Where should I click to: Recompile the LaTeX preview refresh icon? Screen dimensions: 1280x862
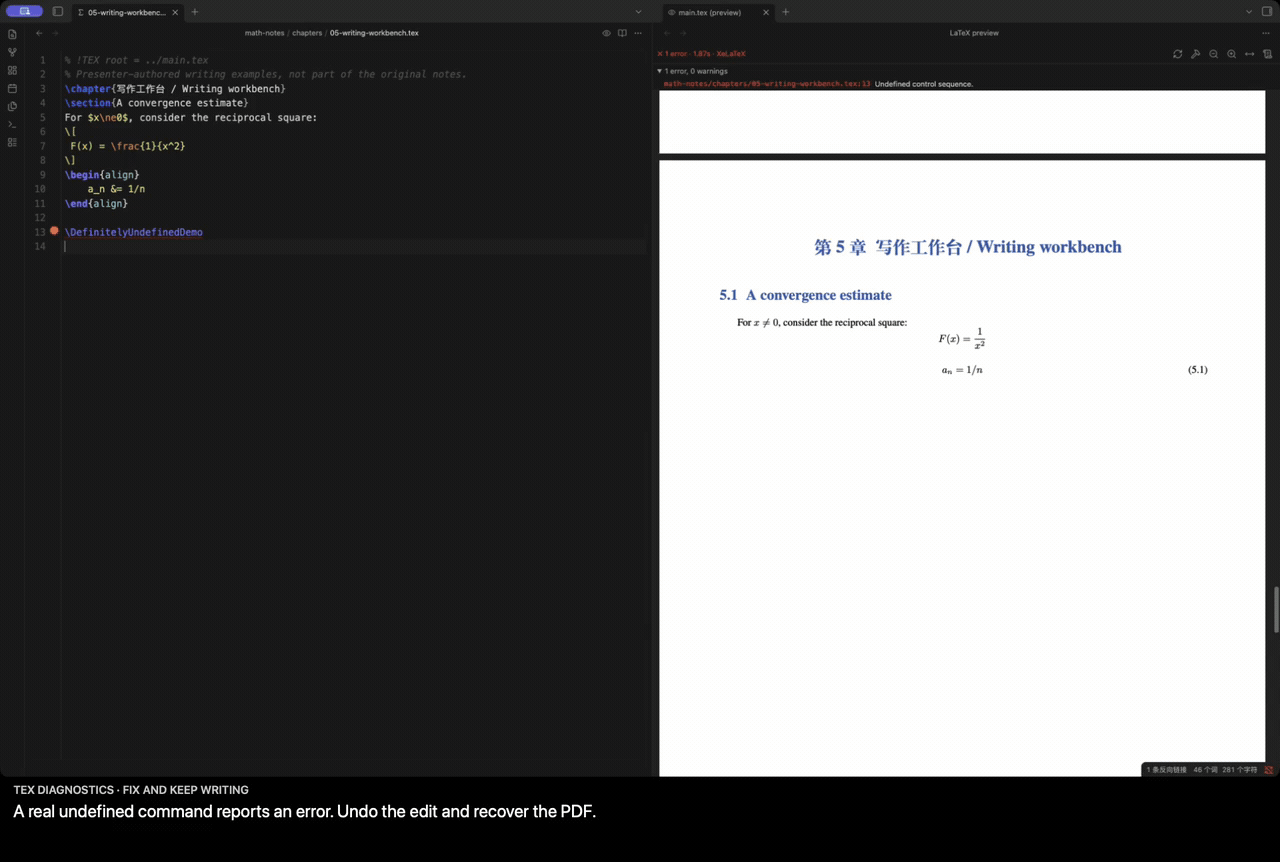click(x=1177, y=54)
